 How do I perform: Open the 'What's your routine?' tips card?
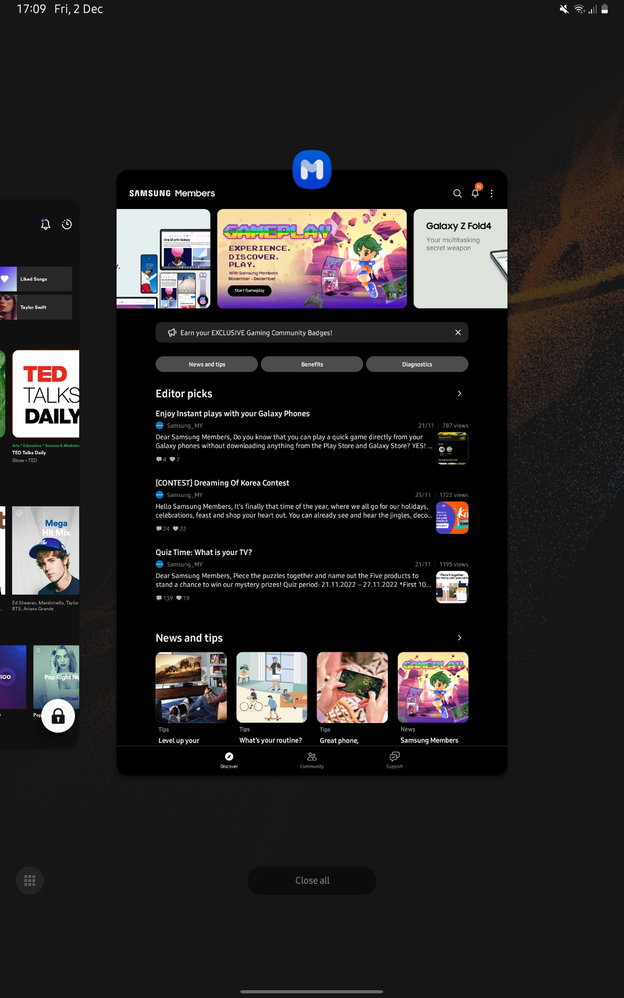272,698
